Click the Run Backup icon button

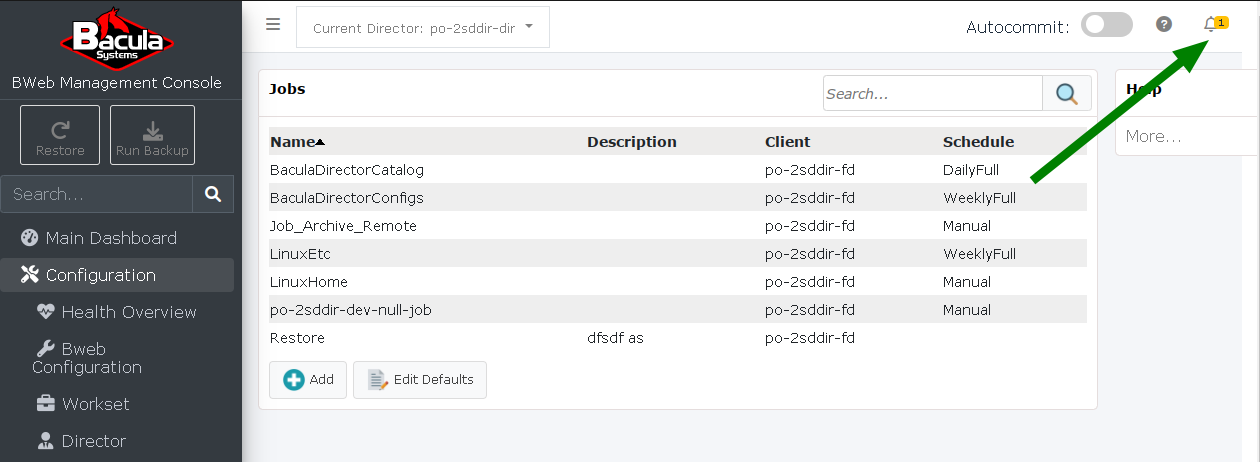point(152,135)
